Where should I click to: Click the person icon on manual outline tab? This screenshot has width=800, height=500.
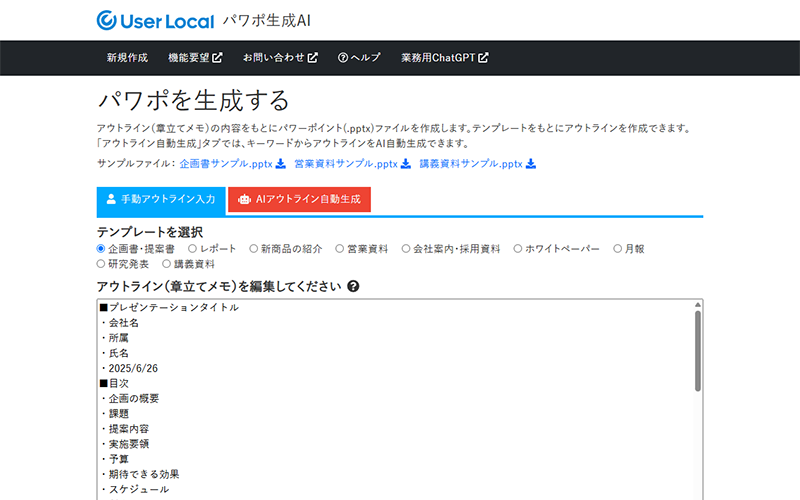coord(111,199)
